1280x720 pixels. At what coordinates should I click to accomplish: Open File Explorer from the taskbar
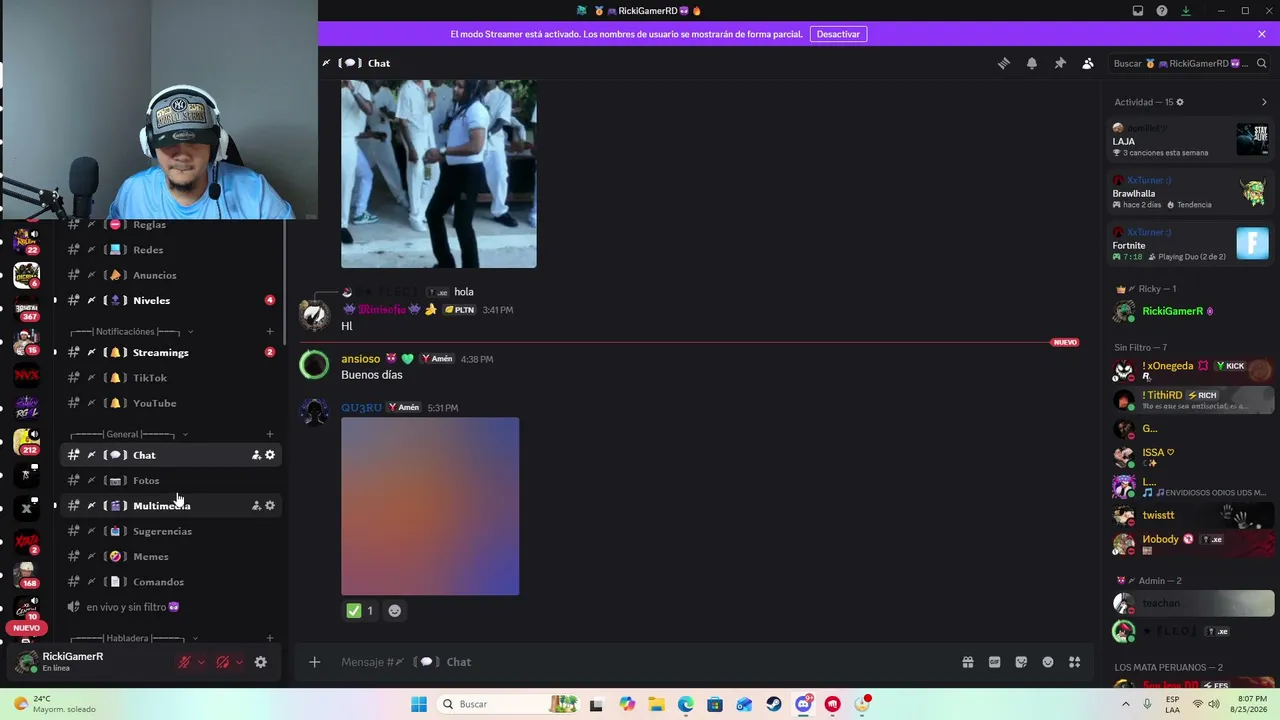point(656,704)
